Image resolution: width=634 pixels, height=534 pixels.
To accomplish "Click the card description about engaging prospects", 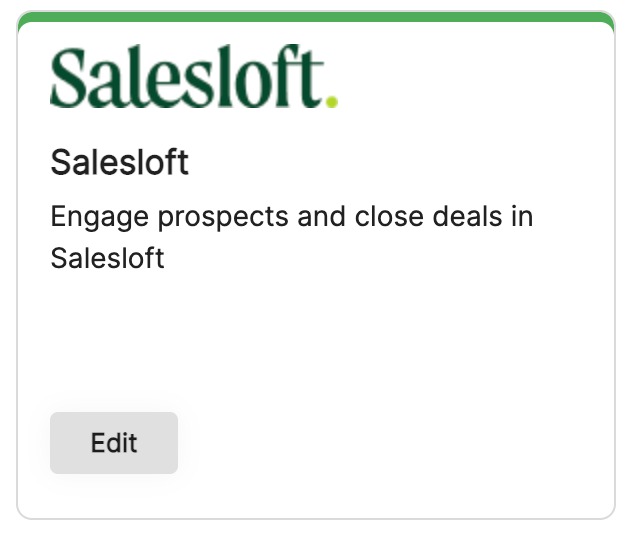I will coord(291,237).
